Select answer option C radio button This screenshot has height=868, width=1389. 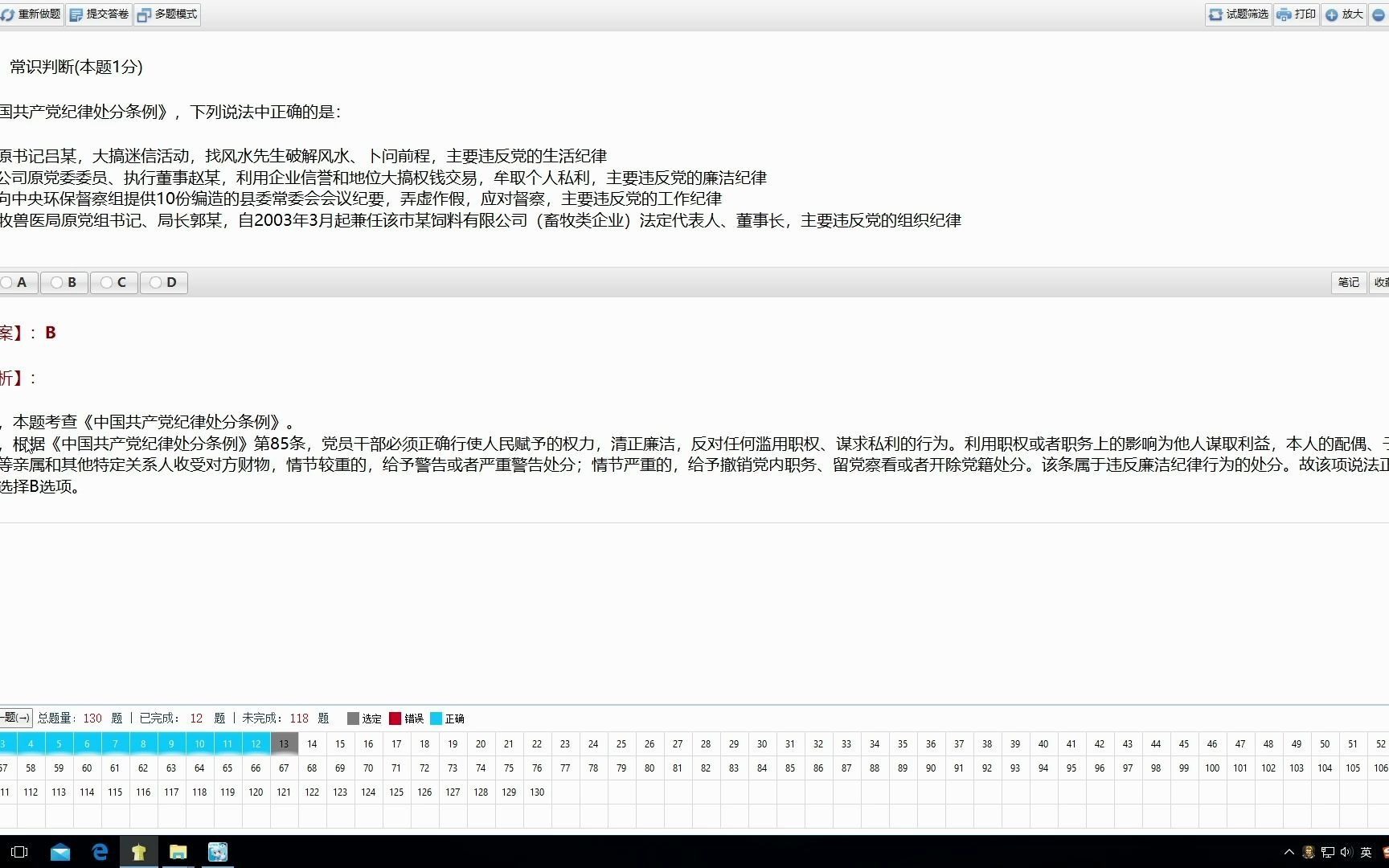click(x=105, y=282)
